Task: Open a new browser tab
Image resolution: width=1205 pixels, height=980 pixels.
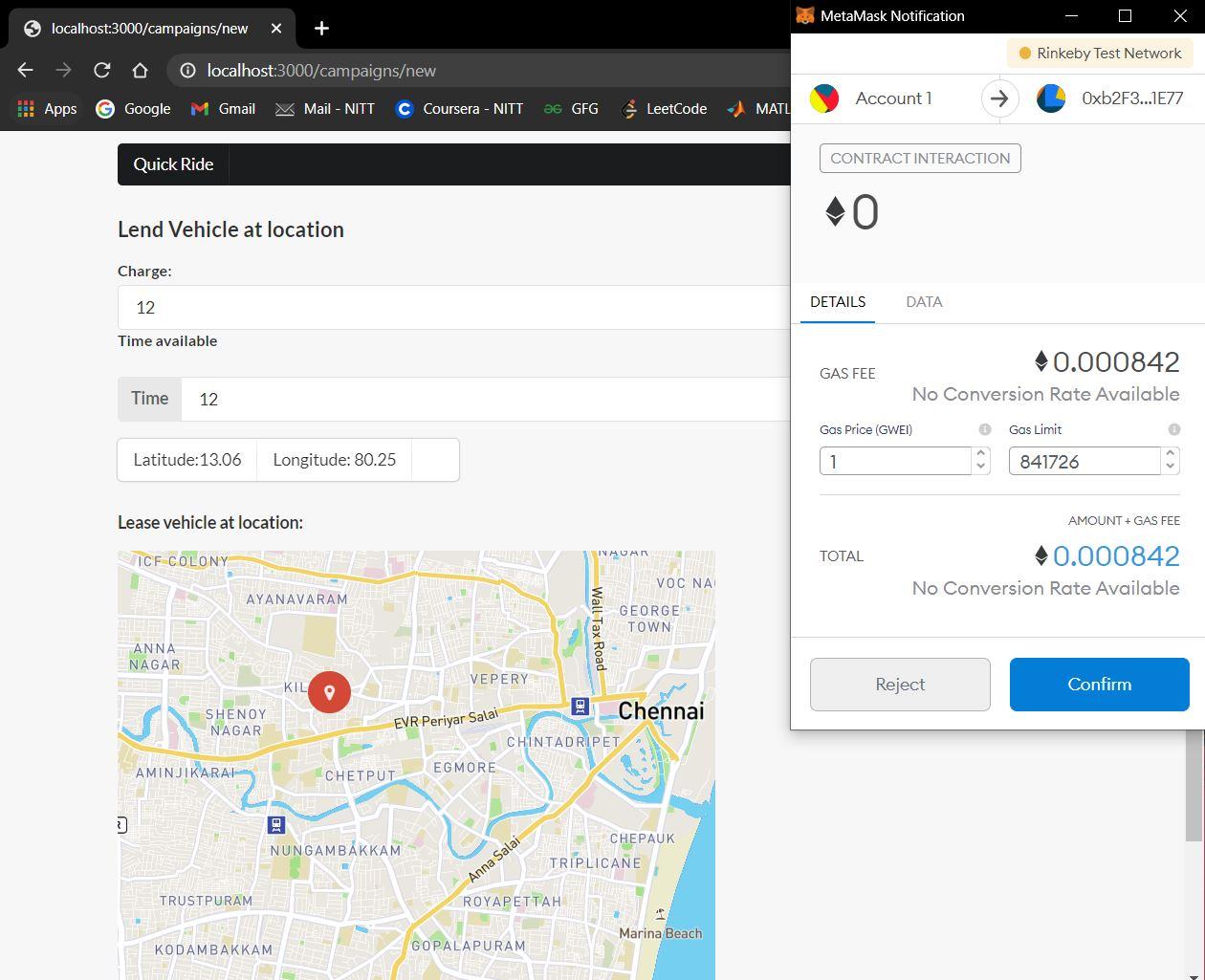Action: [321, 28]
